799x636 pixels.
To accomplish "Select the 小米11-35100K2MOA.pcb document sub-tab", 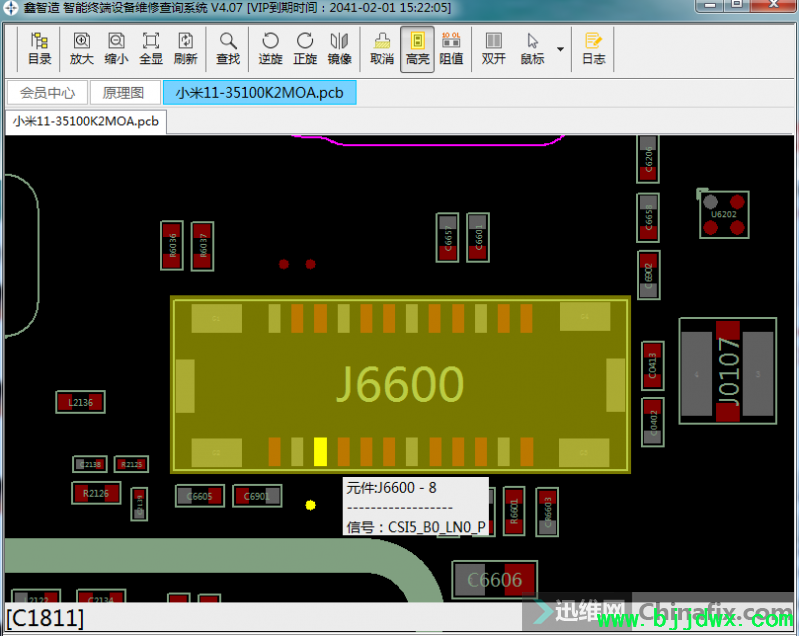I will pos(86,122).
